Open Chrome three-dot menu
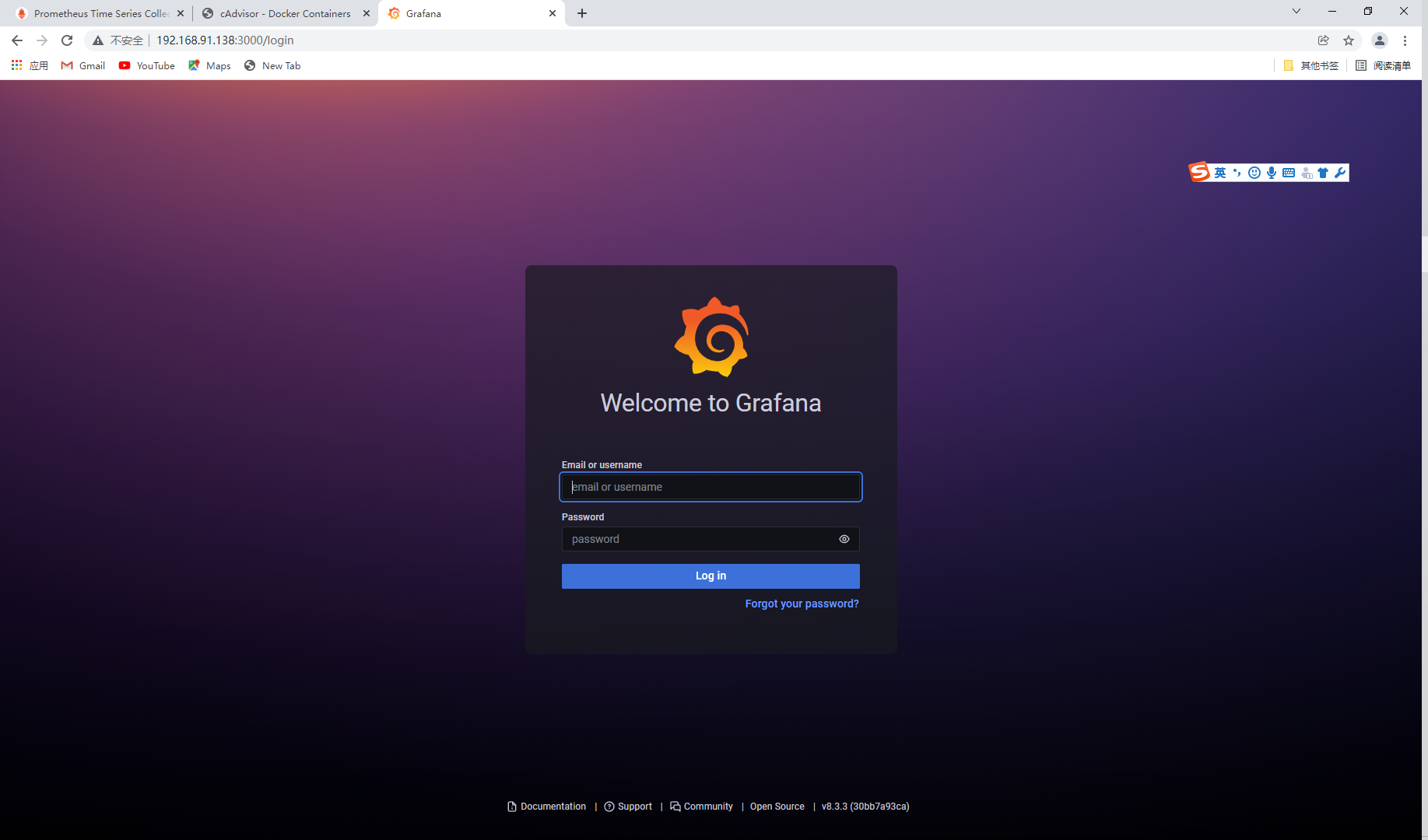 point(1405,40)
